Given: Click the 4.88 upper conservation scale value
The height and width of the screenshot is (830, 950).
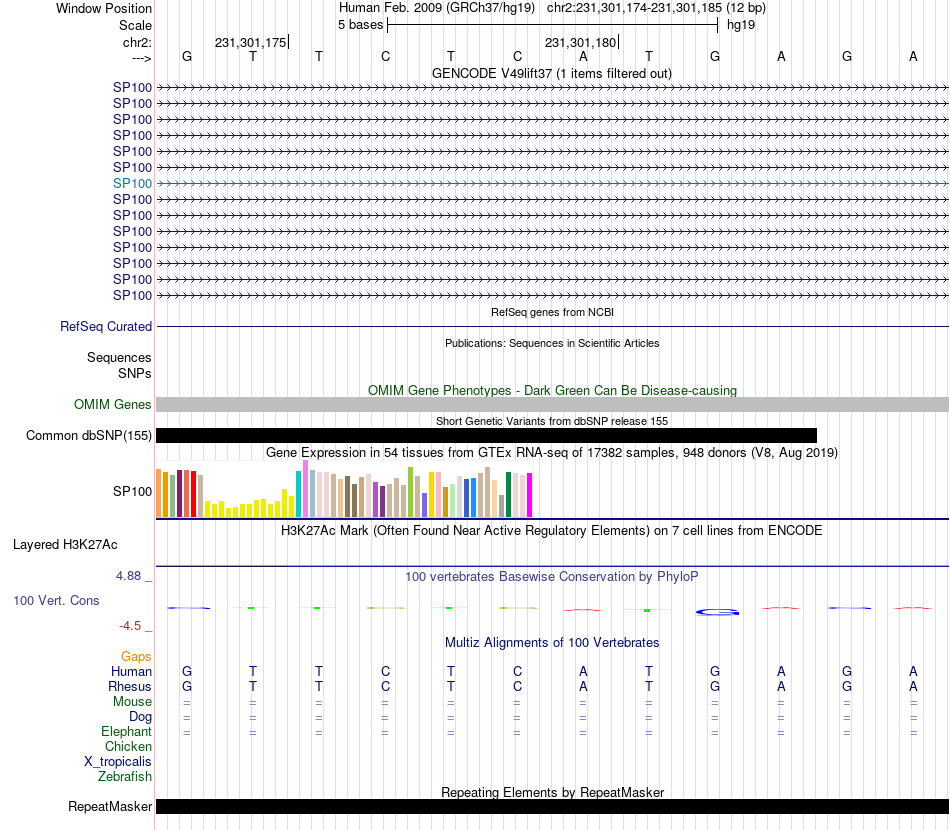Looking at the screenshot, I should point(128,576).
